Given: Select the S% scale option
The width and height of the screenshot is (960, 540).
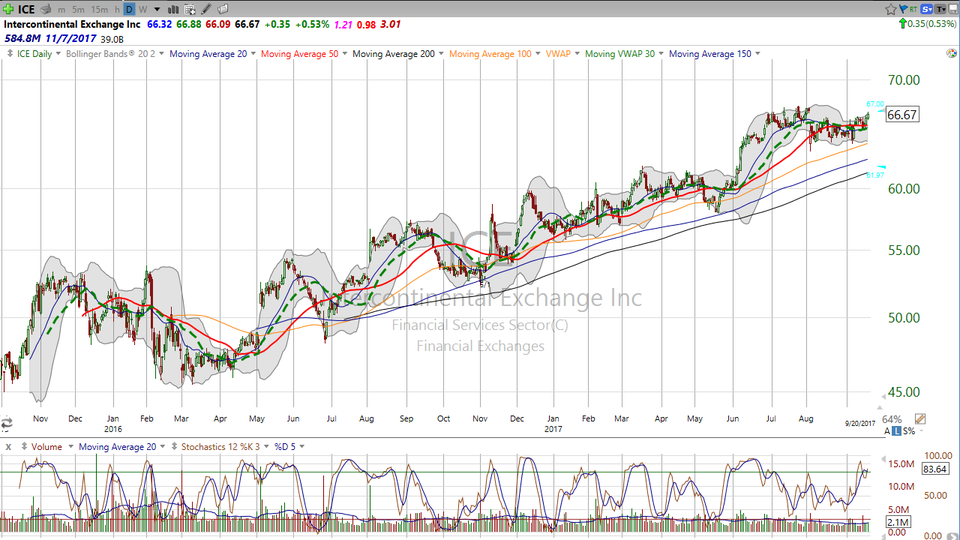Looking at the screenshot, I should coord(909,431).
